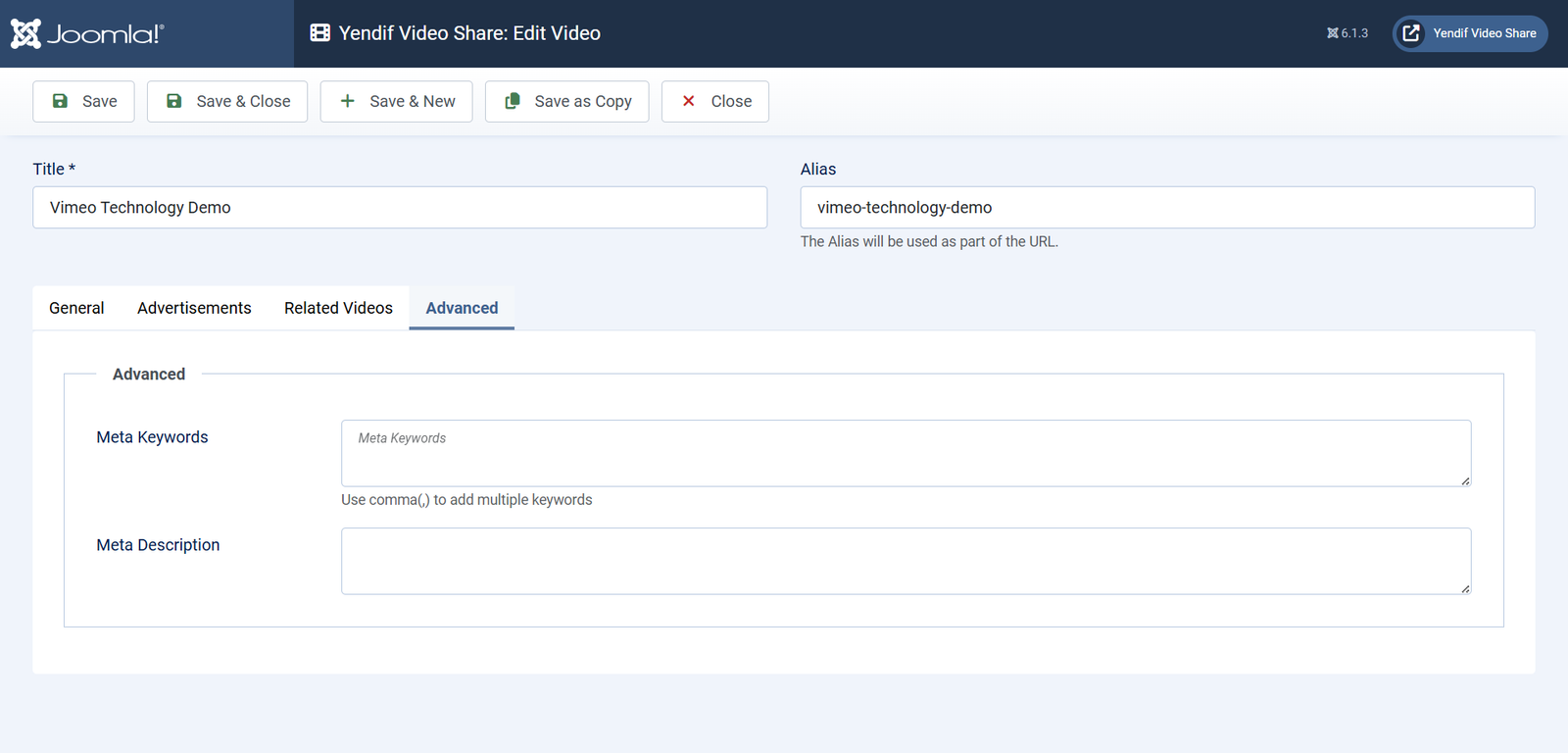1568x753 pixels.
Task: Click the Meta Keywords label
Action: (x=152, y=437)
